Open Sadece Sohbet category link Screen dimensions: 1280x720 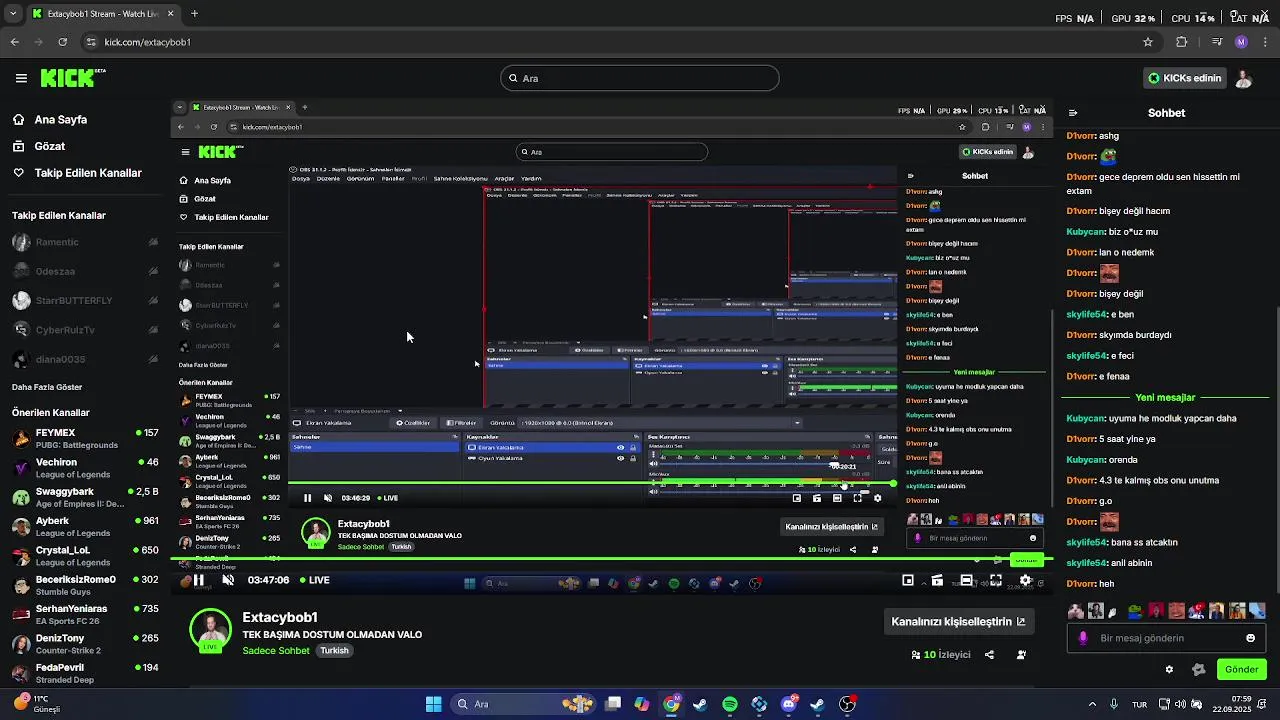pos(276,651)
